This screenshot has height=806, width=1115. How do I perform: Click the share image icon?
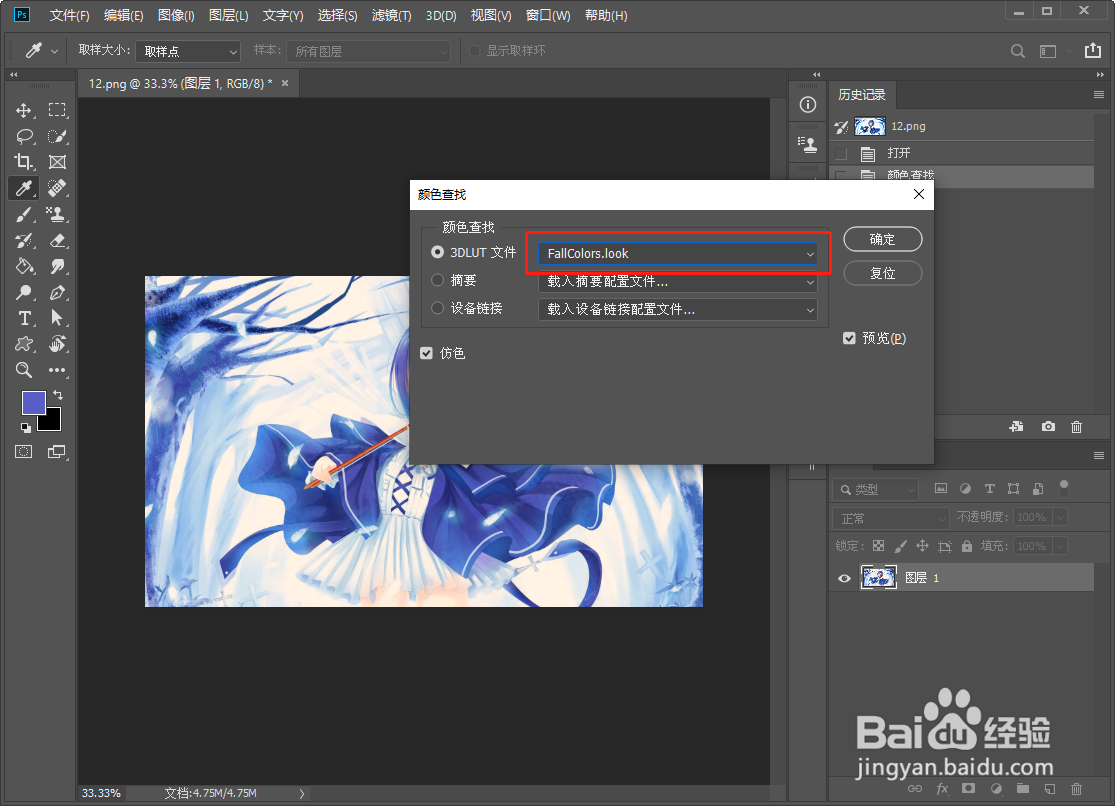click(1092, 51)
